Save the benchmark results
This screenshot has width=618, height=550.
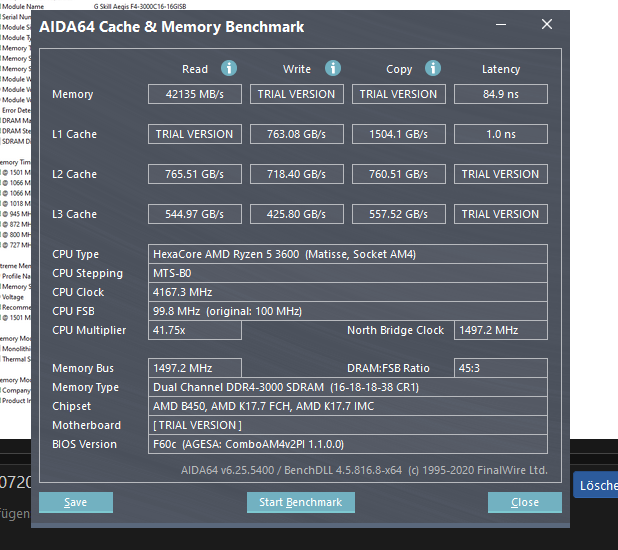[x=76, y=502]
